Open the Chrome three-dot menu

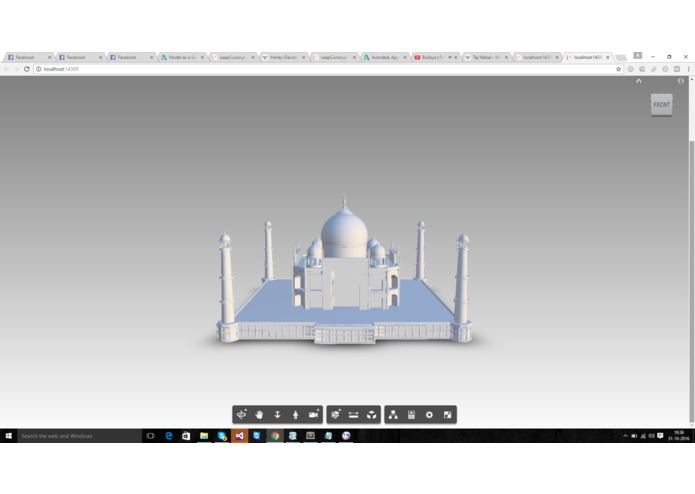pyautogui.click(x=688, y=69)
